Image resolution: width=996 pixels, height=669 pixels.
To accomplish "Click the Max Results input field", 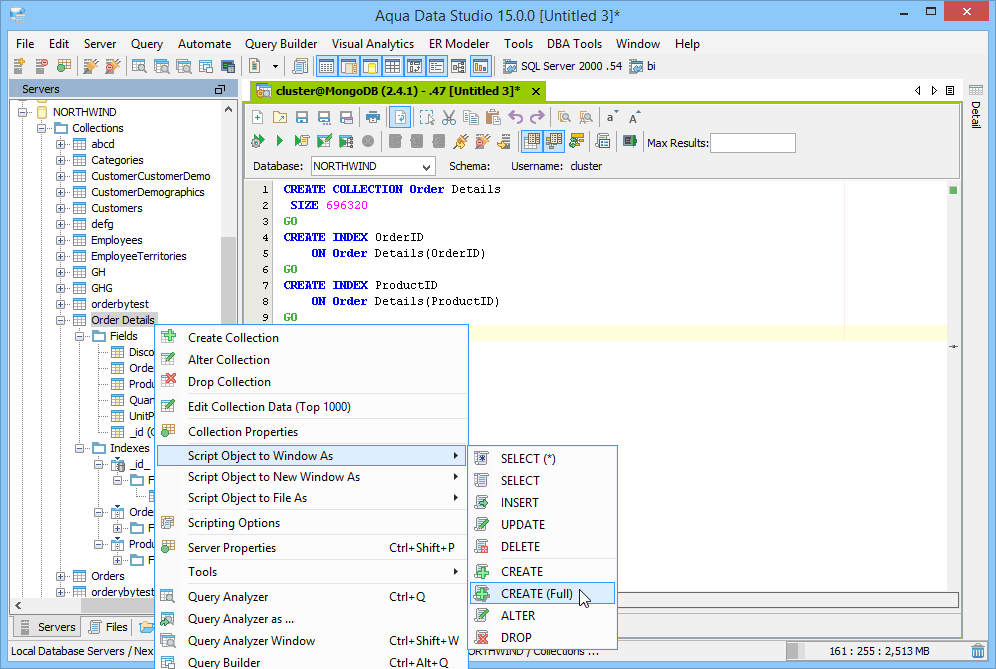I will [753, 143].
